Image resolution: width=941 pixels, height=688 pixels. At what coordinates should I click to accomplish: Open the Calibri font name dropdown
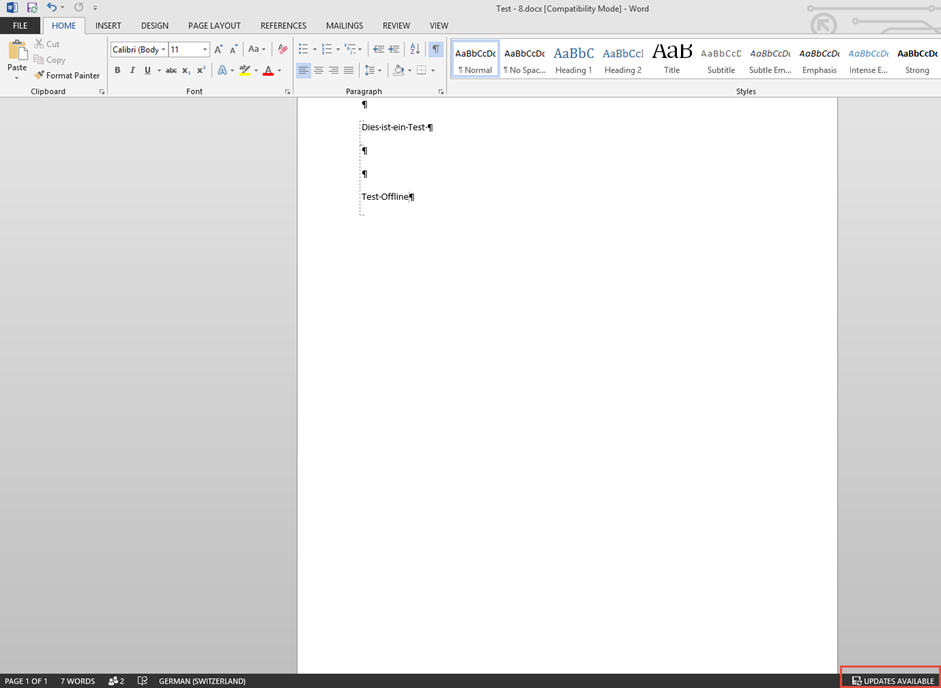163,49
